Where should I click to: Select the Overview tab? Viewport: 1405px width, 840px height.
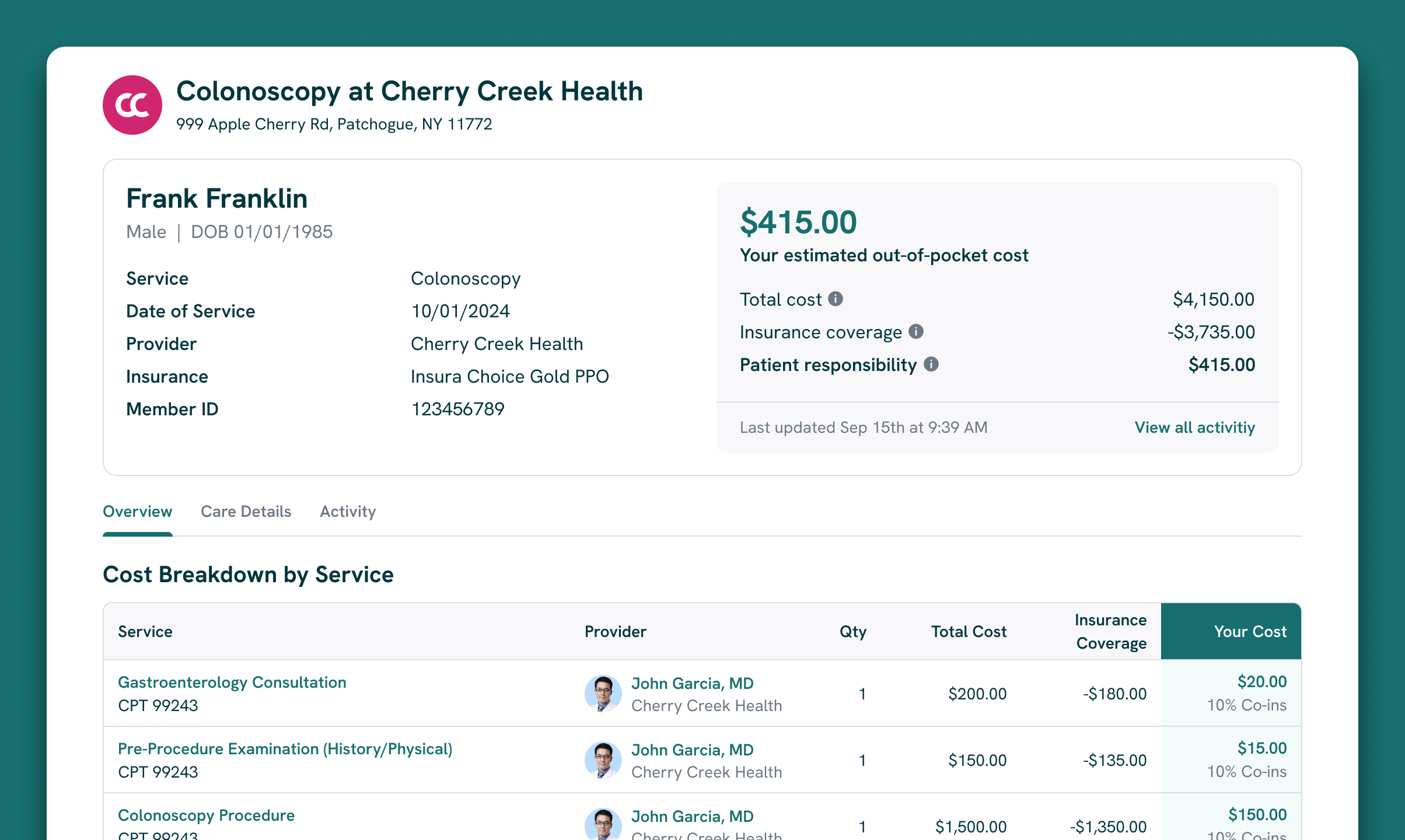(x=138, y=512)
